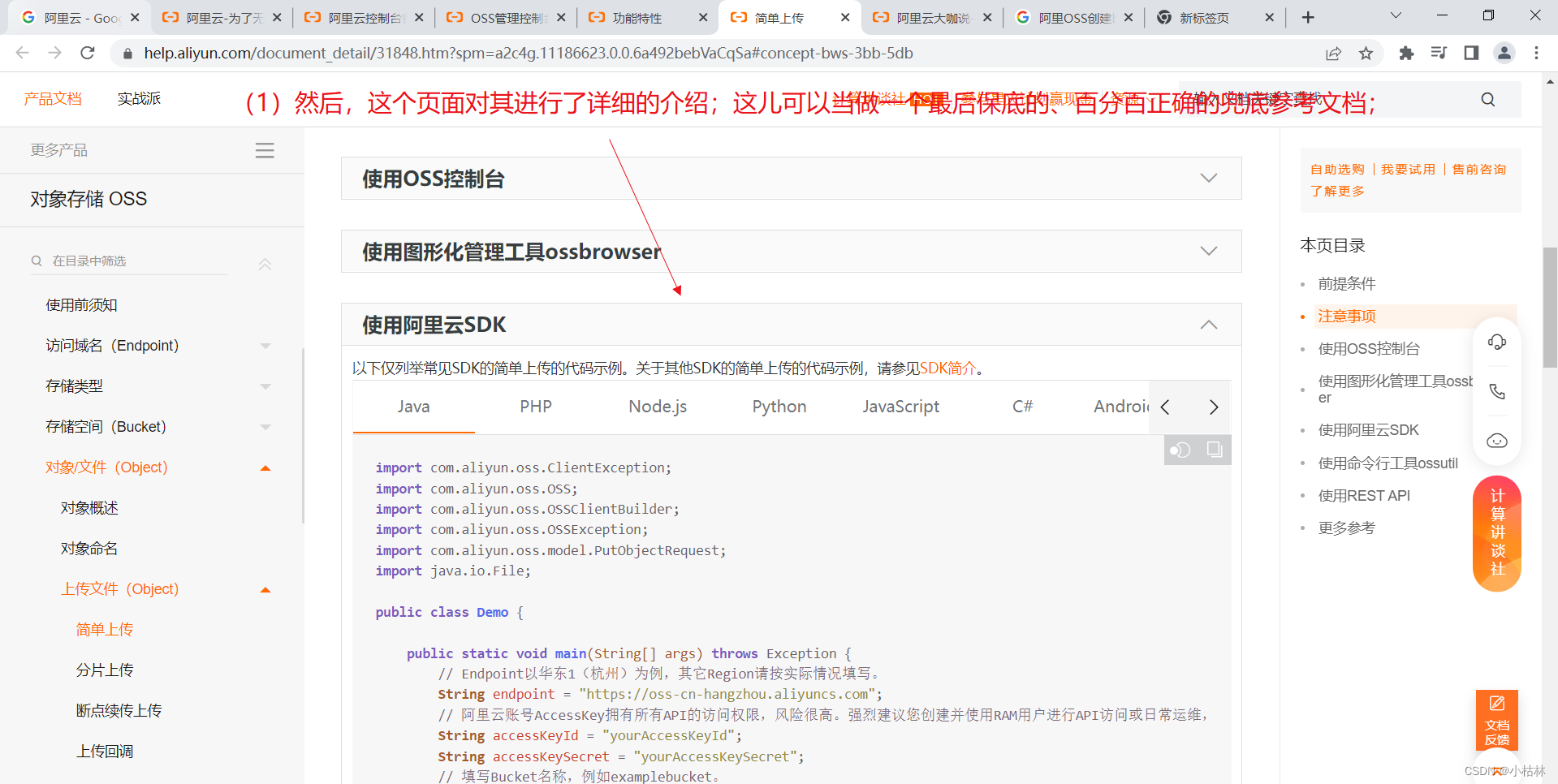Follow the SDK简介 link

[x=947, y=368]
